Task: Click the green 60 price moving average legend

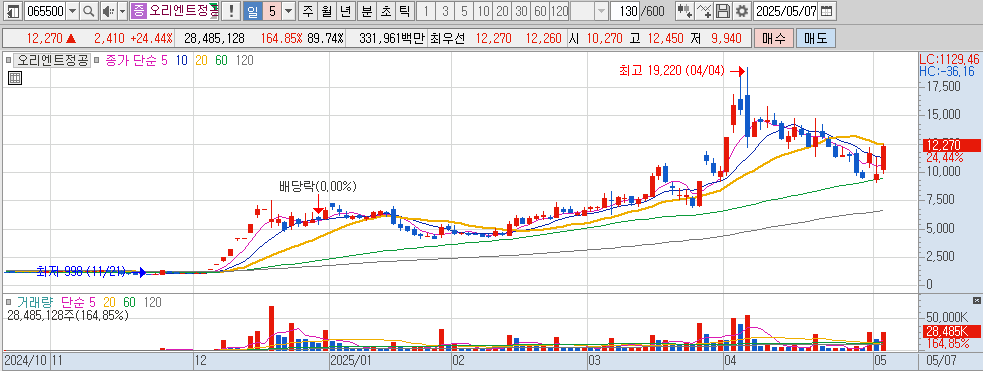Action: [221, 61]
